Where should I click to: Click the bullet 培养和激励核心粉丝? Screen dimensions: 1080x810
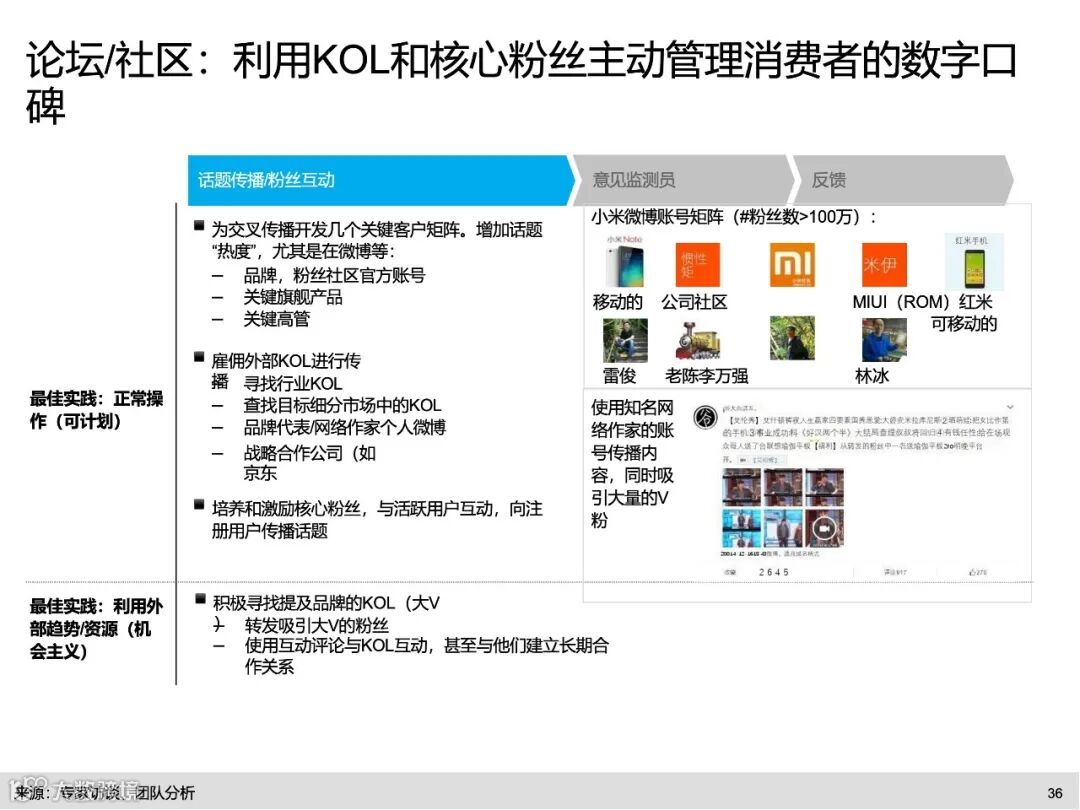point(377,519)
